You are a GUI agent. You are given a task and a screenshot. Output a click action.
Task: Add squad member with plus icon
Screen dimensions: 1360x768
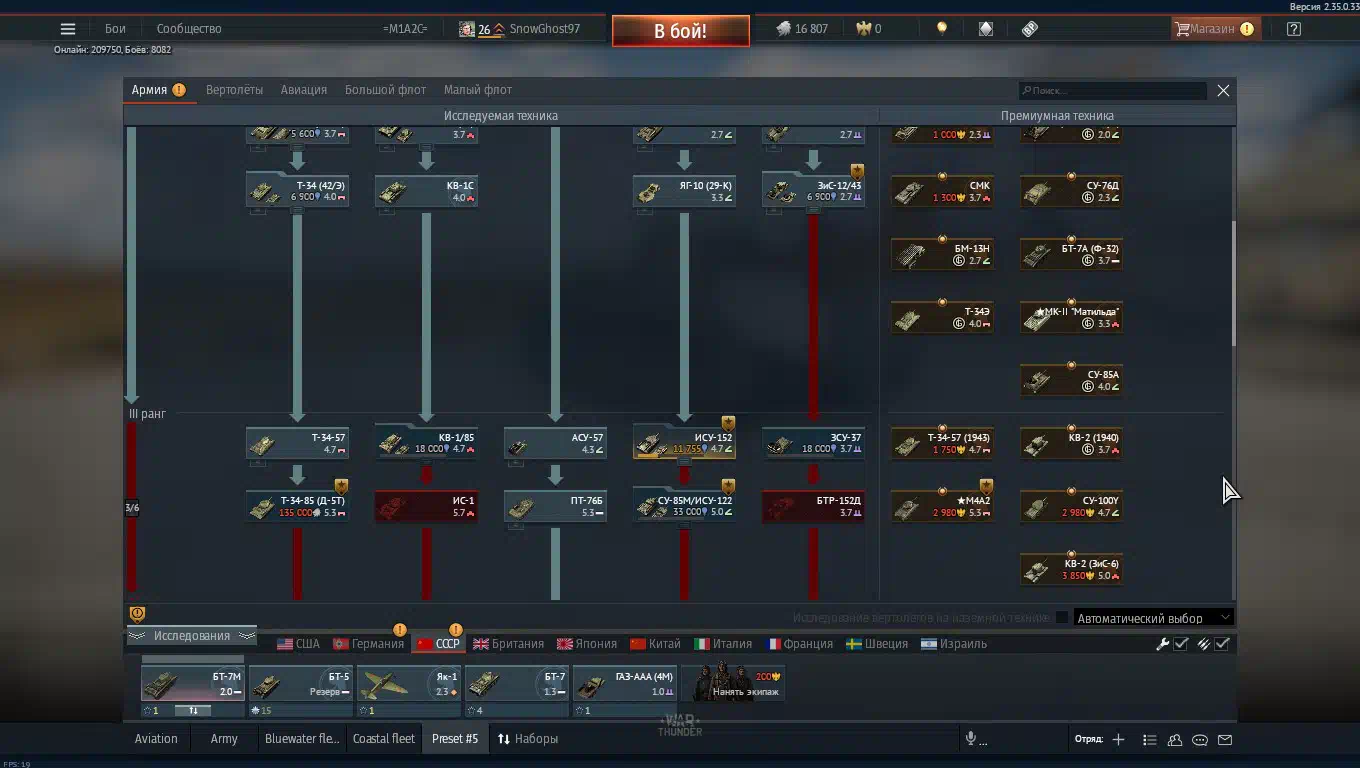pos(1118,740)
